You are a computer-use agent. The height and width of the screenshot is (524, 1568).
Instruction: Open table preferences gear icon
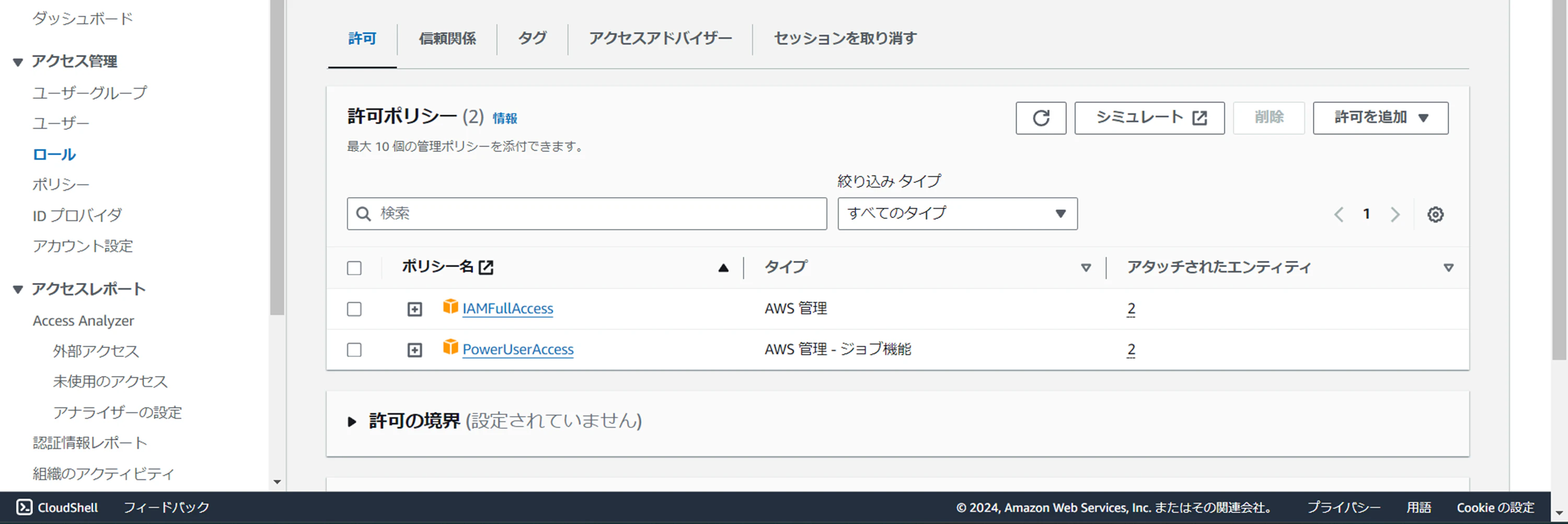(x=1435, y=214)
